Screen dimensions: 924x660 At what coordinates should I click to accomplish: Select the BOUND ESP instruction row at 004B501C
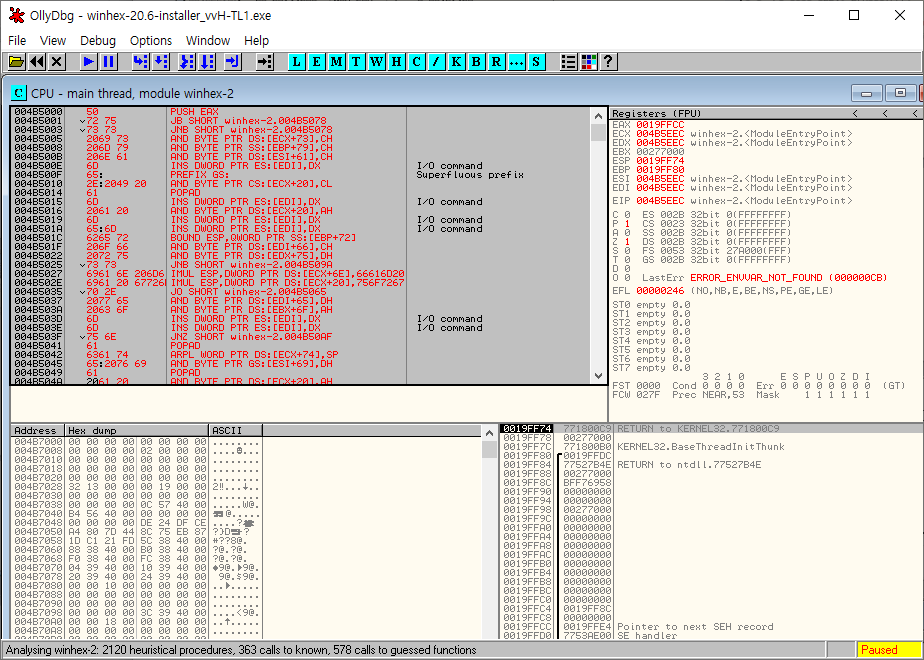[x=301, y=237]
